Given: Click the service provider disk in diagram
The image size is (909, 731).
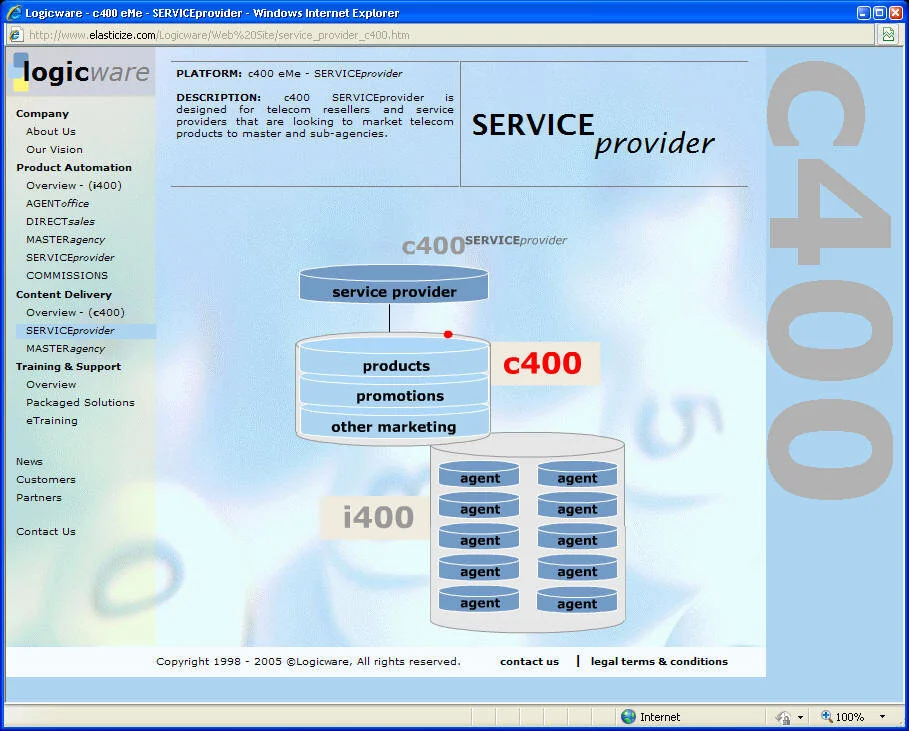Looking at the screenshot, I should tap(394, 285).
